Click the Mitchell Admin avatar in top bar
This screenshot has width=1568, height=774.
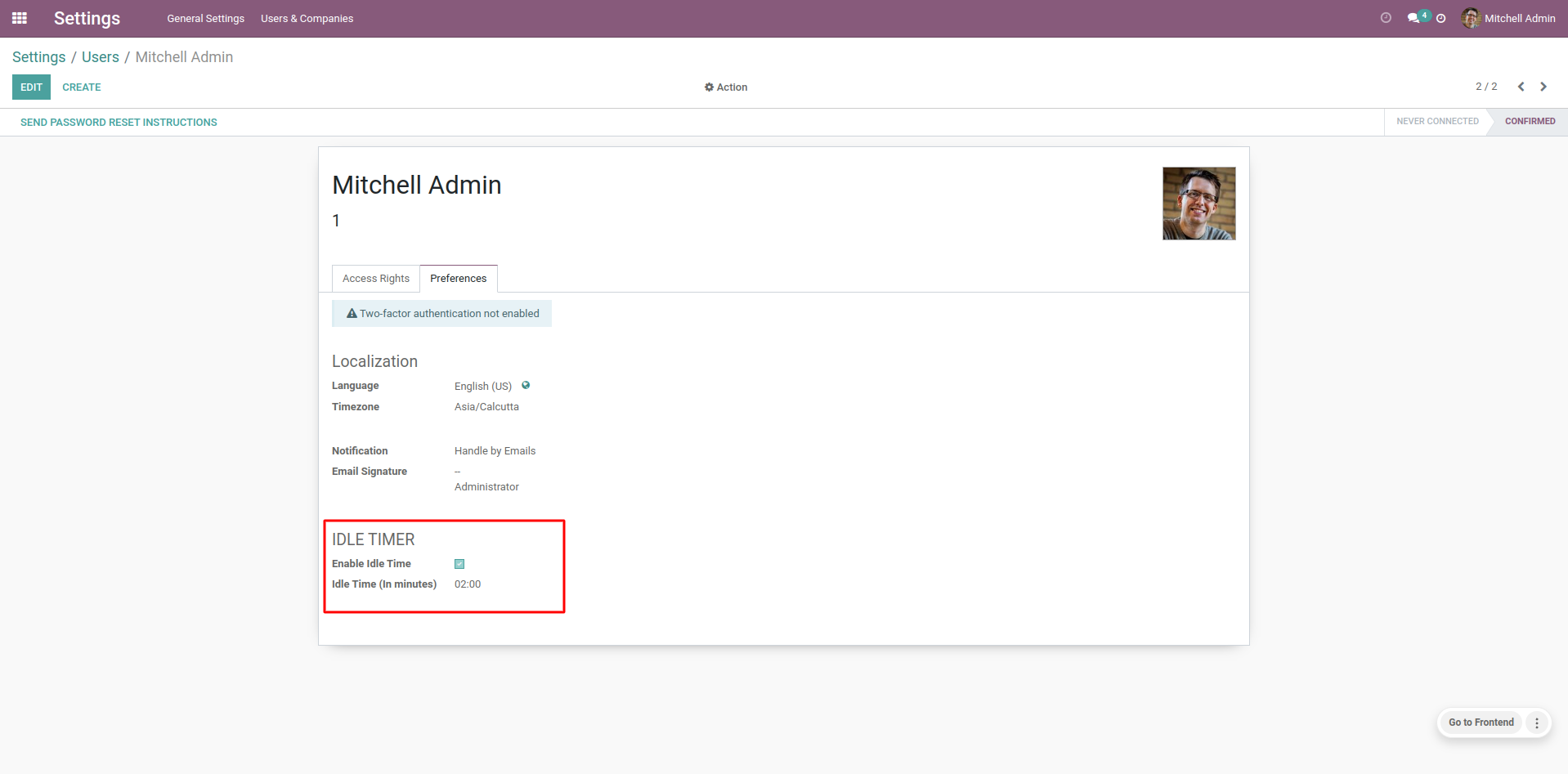[1471, 18]
